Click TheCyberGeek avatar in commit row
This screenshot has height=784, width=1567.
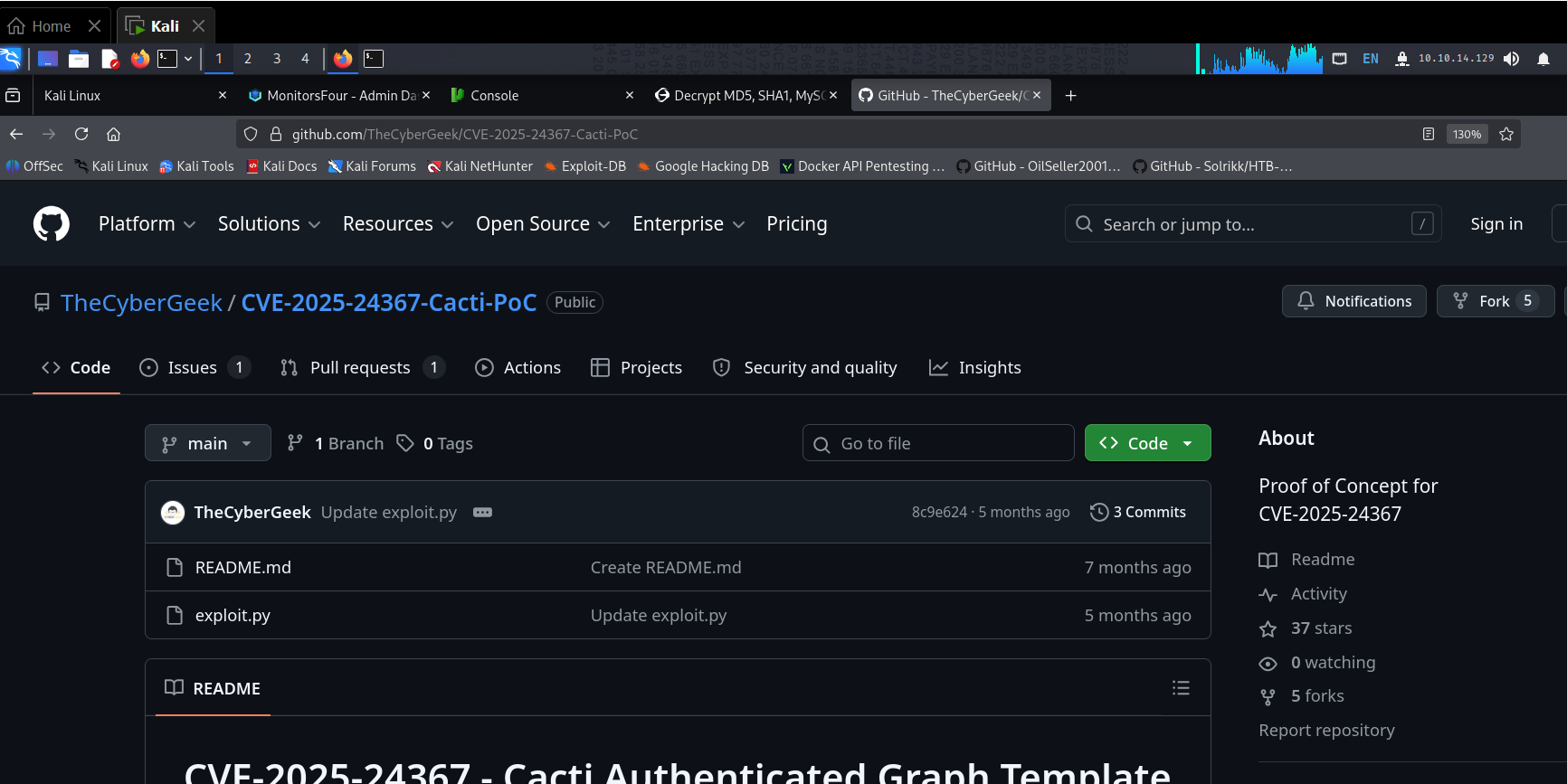tap(173, 513)
